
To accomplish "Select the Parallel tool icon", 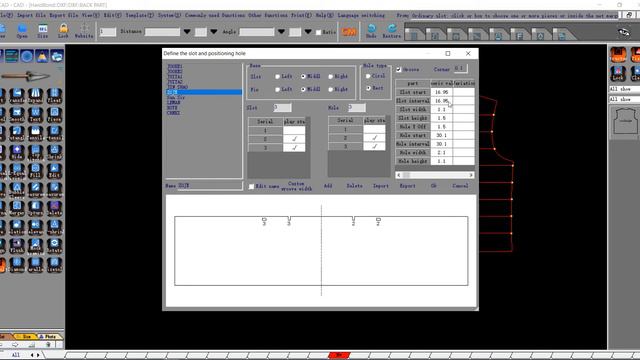I will [36, 264].
